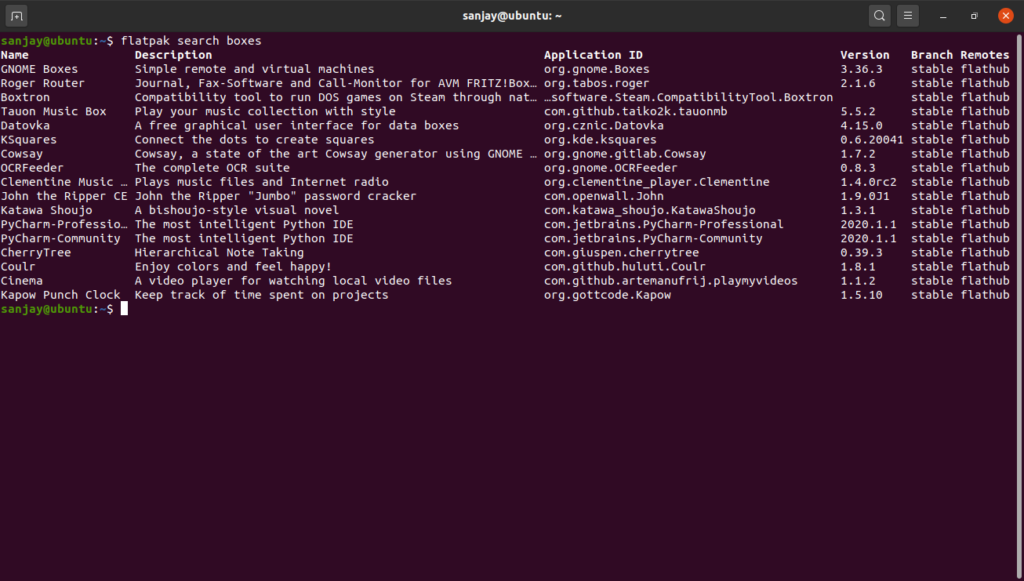Click the flathub remote label for Cowsay

pos(984,153)
